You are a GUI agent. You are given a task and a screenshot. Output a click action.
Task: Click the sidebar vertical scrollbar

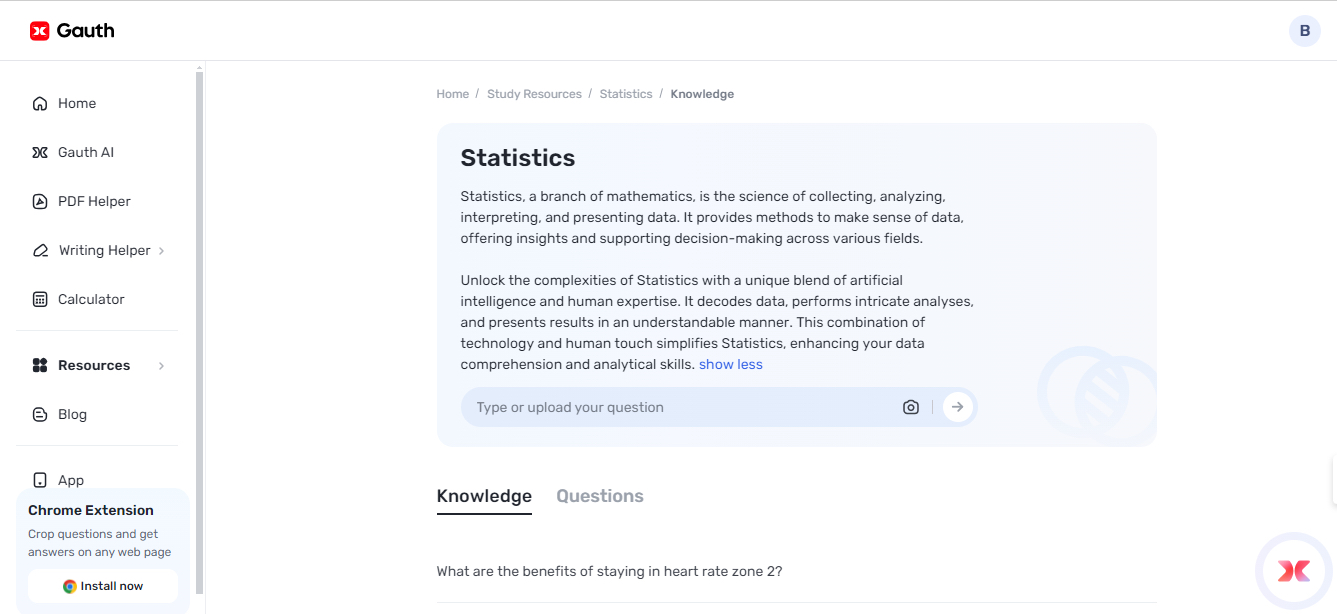tap(199, 330)
